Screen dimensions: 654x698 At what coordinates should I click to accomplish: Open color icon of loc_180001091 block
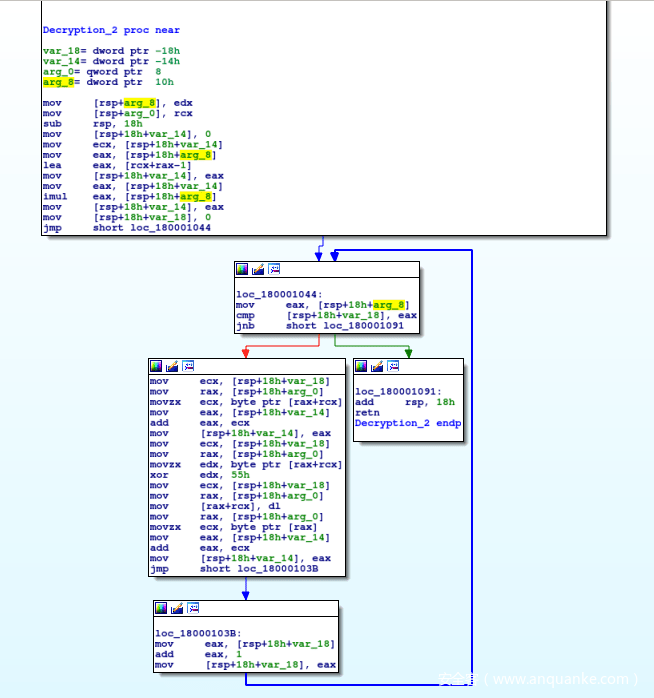[x=361, y=366]
